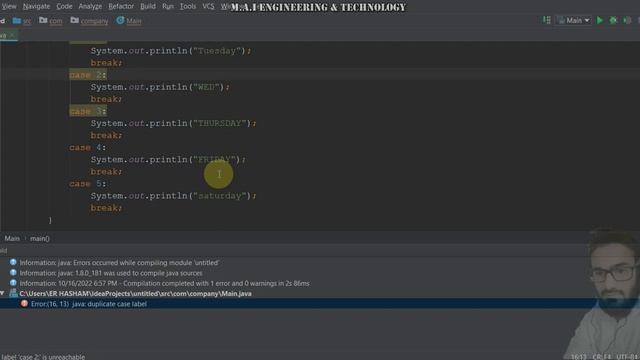This screenshot has width=640, height=360.
Task: Close the Main.java editor tab
Action: [x=12, y=36]
